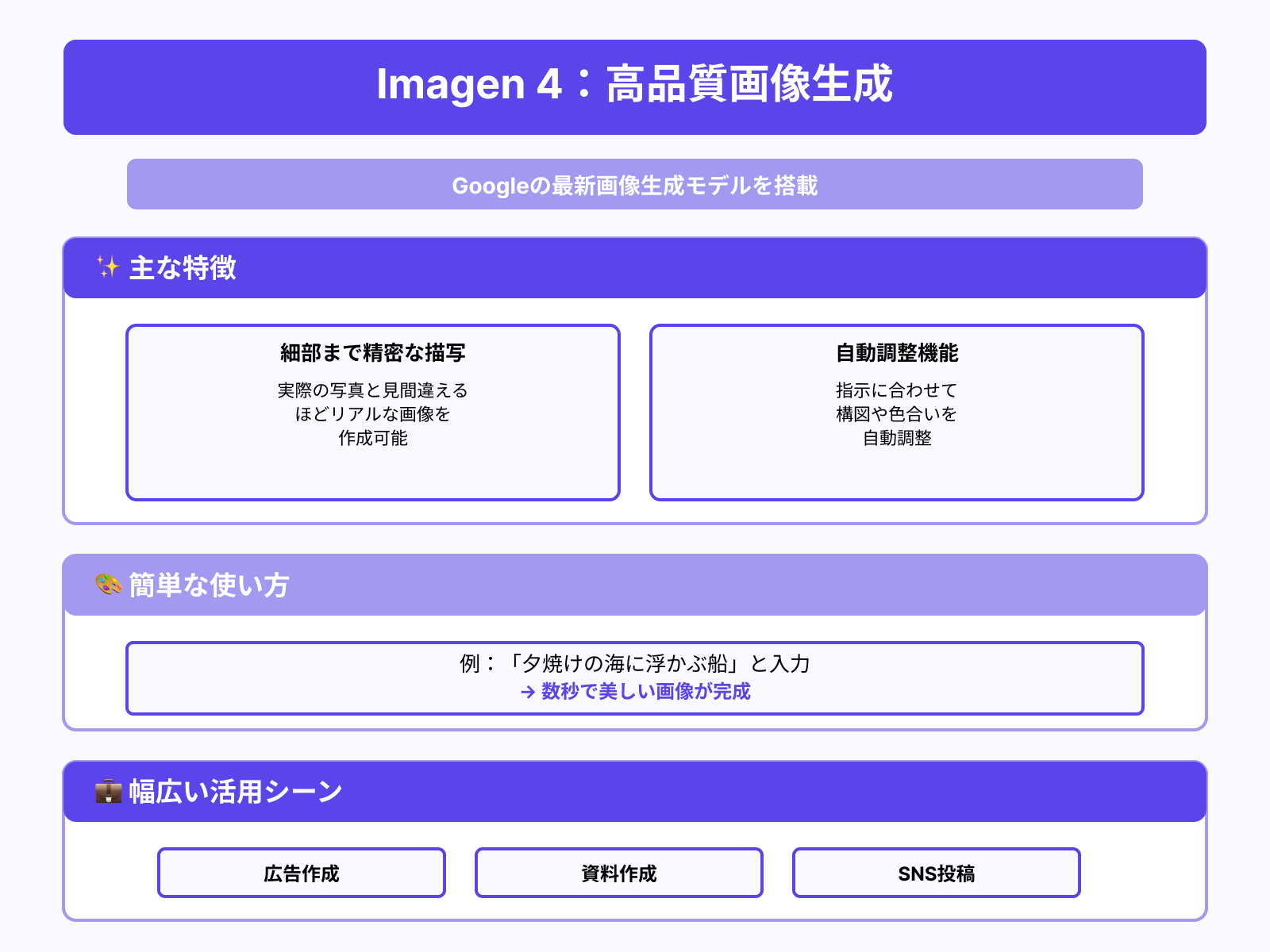Open the 細部まで精密な描写 feature card
1270x952 pixels.
(x=372, y=411)
